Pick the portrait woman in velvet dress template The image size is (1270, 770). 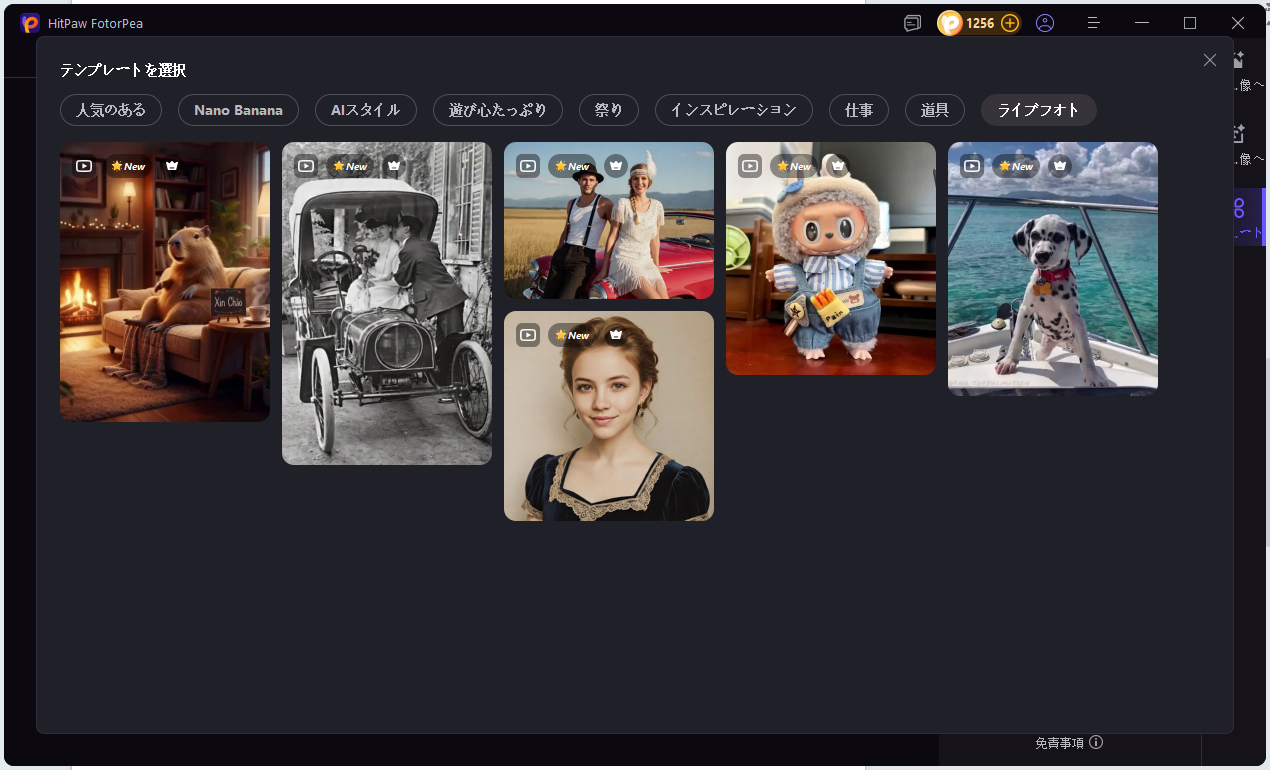click(x=608, y=430)
